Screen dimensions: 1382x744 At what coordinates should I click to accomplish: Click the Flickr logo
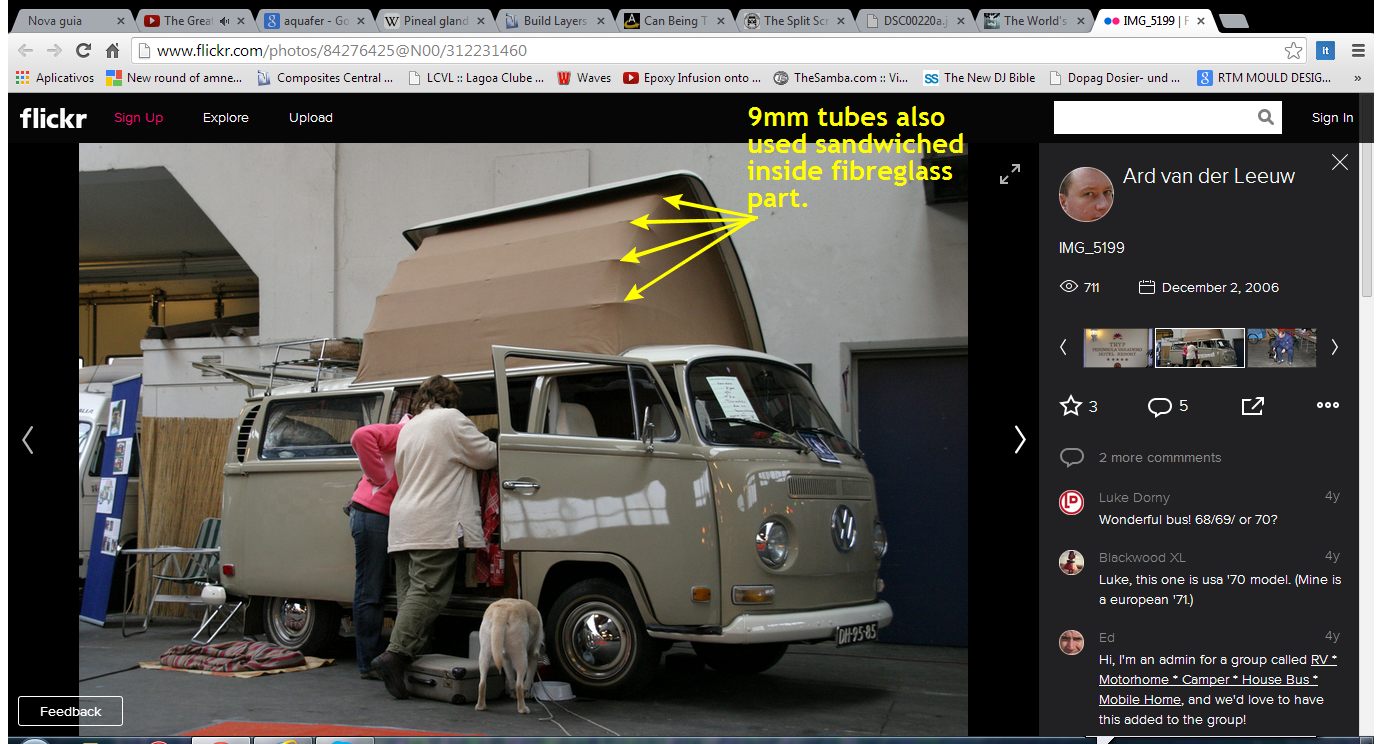53,118
